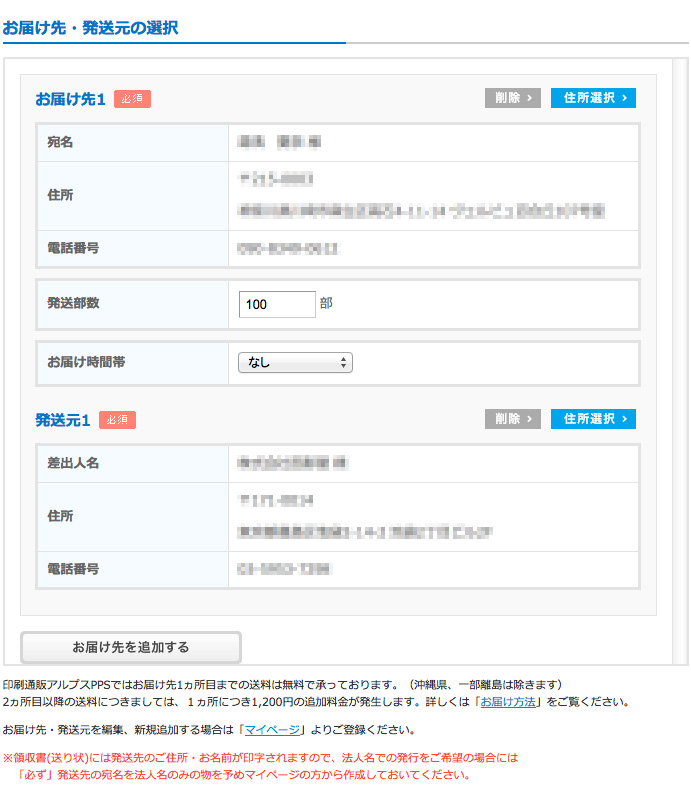Image resolution: width=691 pixels, height=800 pixels.
Task: Click the 必須 badge next to お届け先1
Action: tap(132, 99)
